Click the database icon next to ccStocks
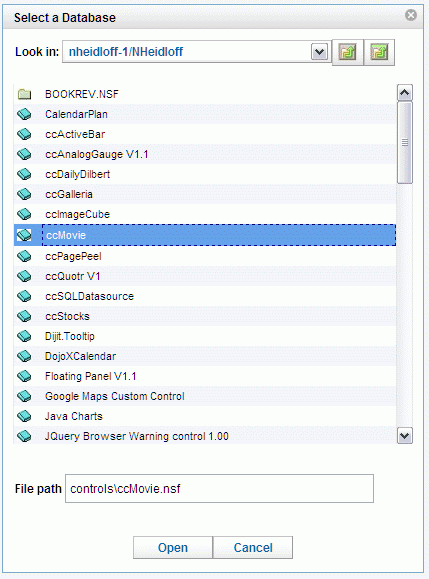 [x=24, y=316]
